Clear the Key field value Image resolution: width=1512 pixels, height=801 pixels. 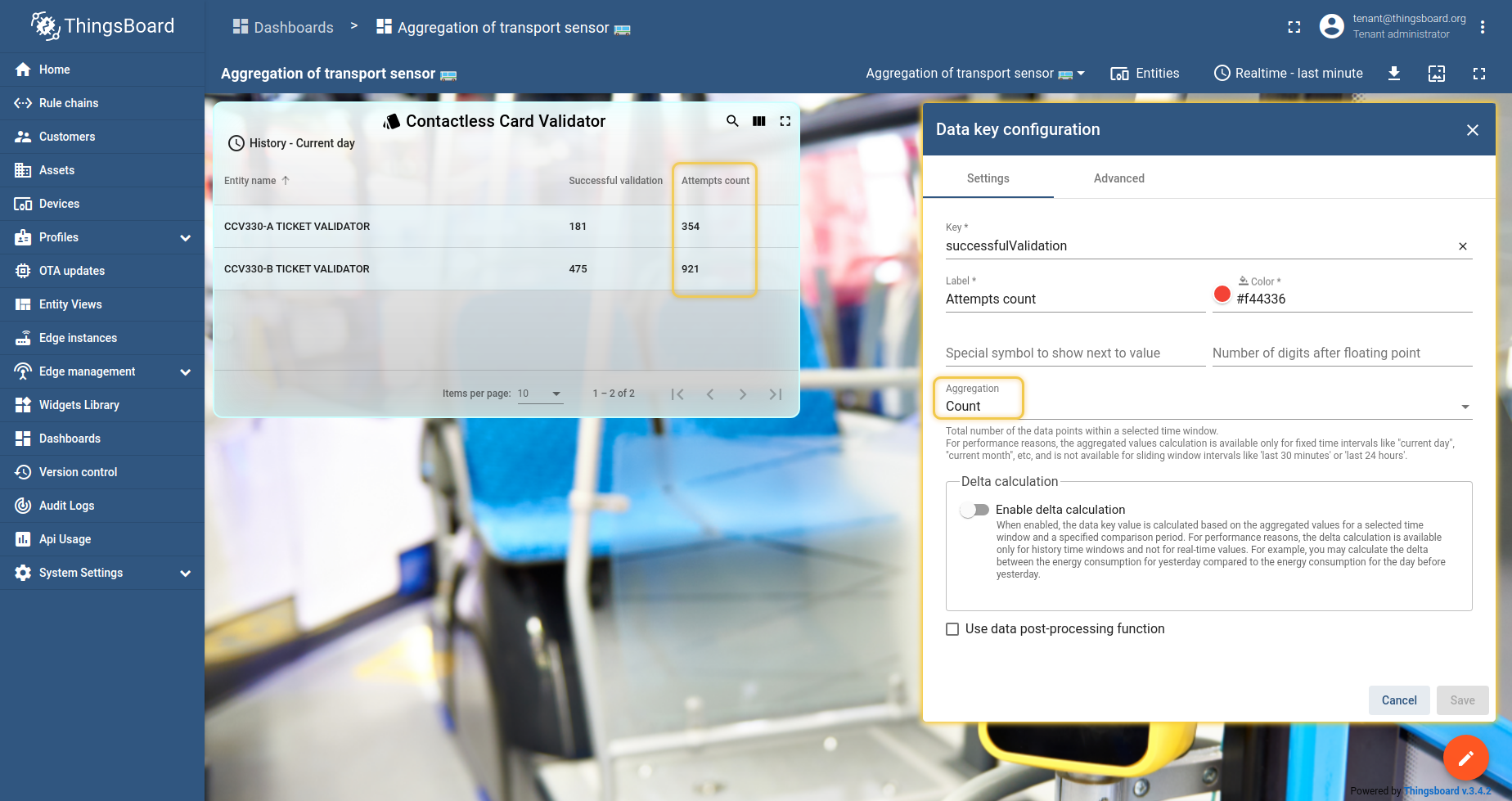click(x=1463, y=246)
